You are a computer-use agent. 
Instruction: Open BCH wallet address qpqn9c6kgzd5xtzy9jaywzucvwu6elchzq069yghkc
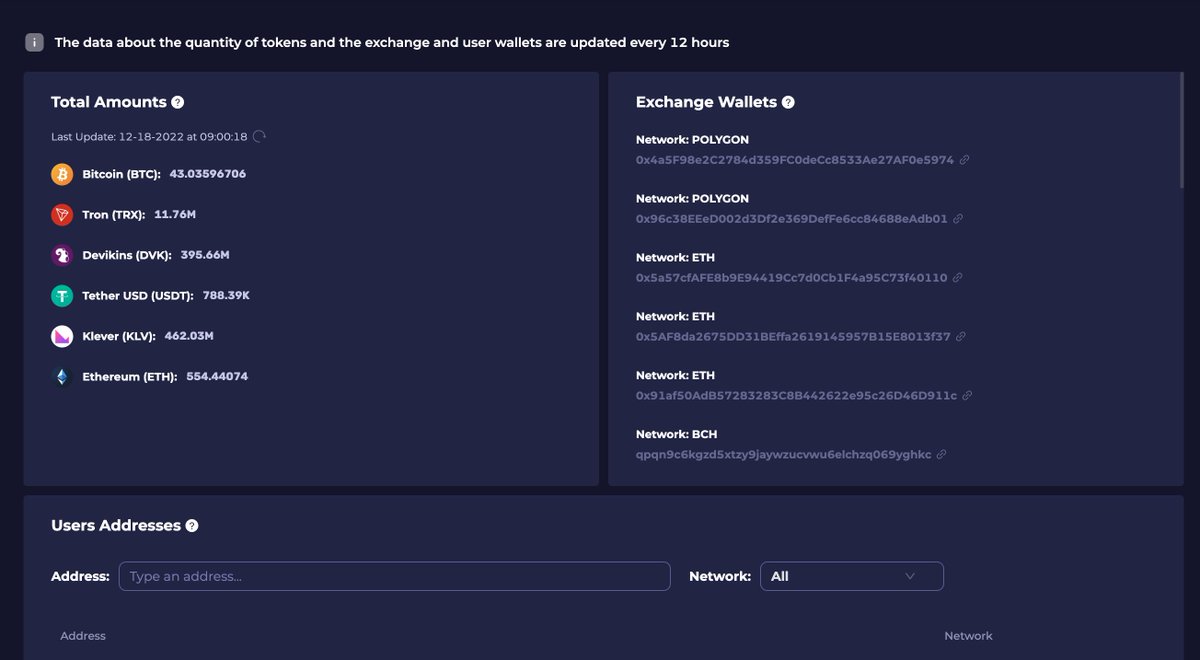coord(784,455)
